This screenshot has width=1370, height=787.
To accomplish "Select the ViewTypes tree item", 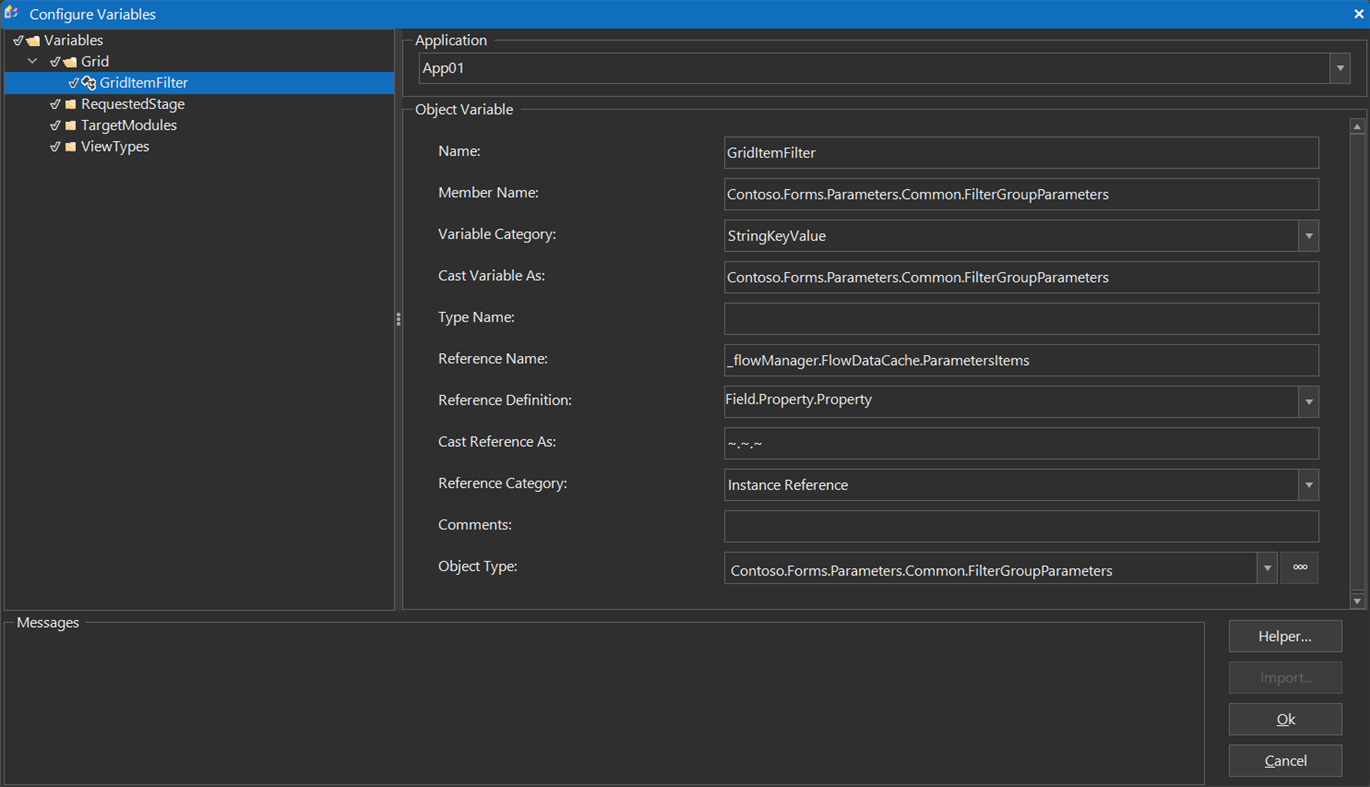I will coord(115,147).
